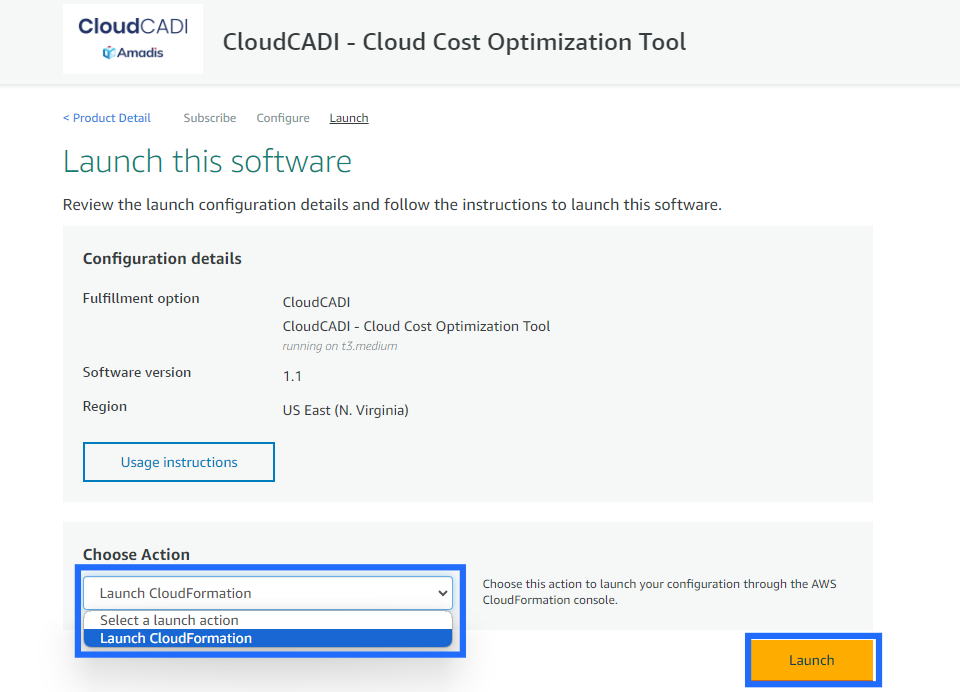This screenshot has height=692, width=960.
Task: Click the CloudCADI logo in the header
Action: [x=132, y=27]
